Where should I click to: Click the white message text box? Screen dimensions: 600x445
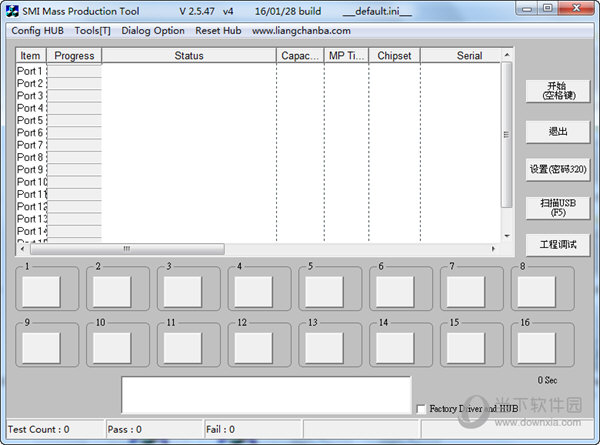coord(266,395)
